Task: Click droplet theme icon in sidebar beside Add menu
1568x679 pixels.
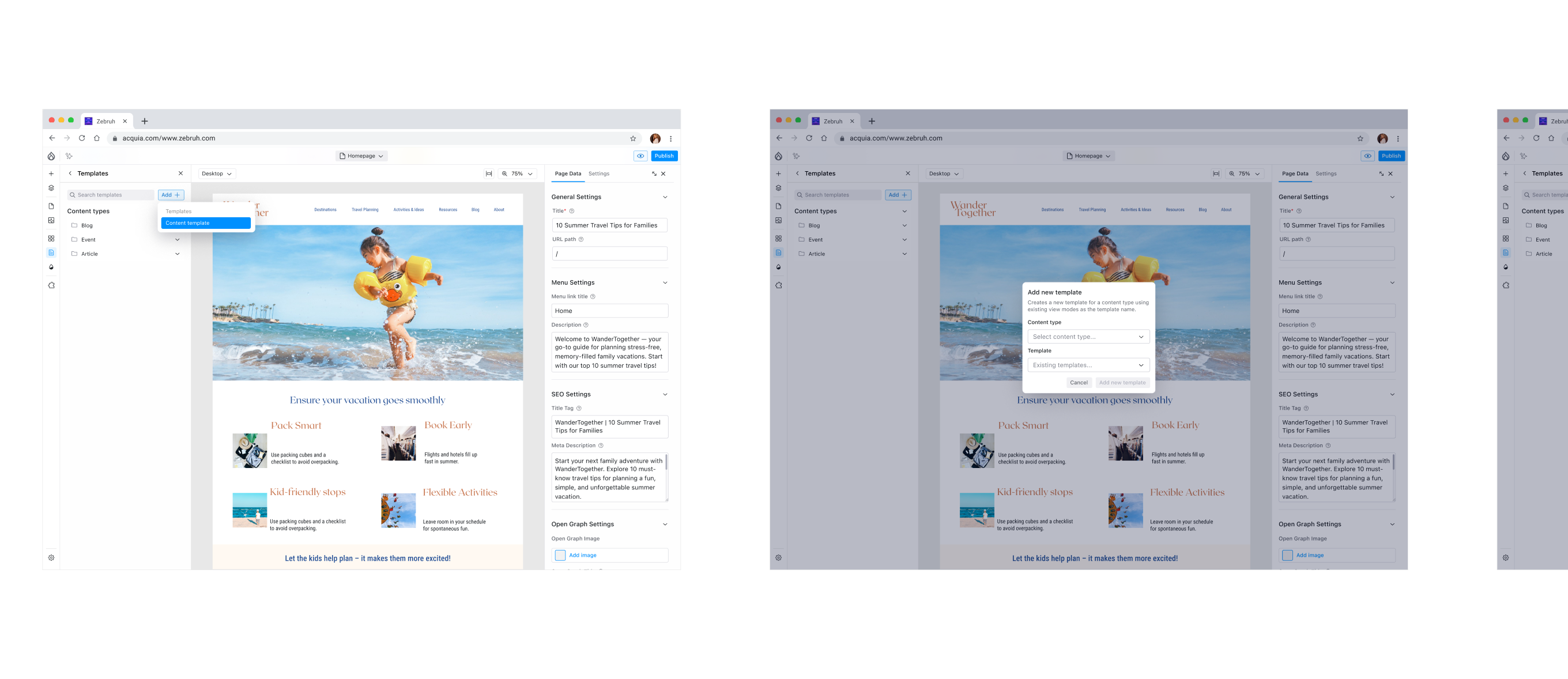Action: click(51, 267)
